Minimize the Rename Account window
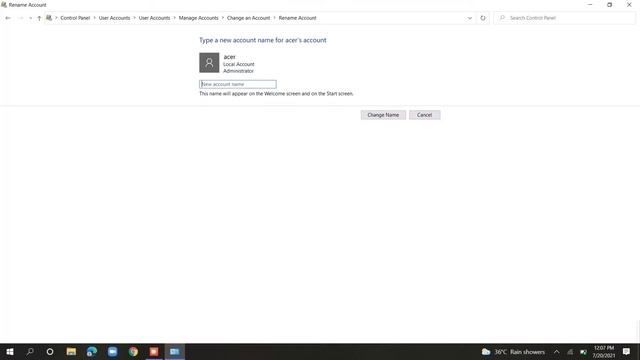Viewport: 640px width, 360px height. coord(590,4)
